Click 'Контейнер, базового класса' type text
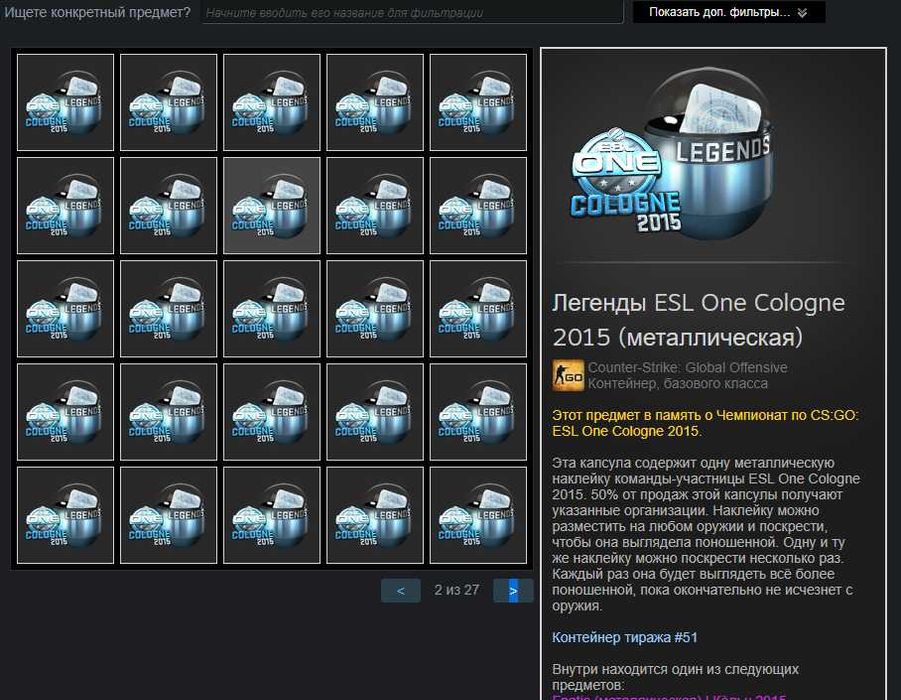 677,383
